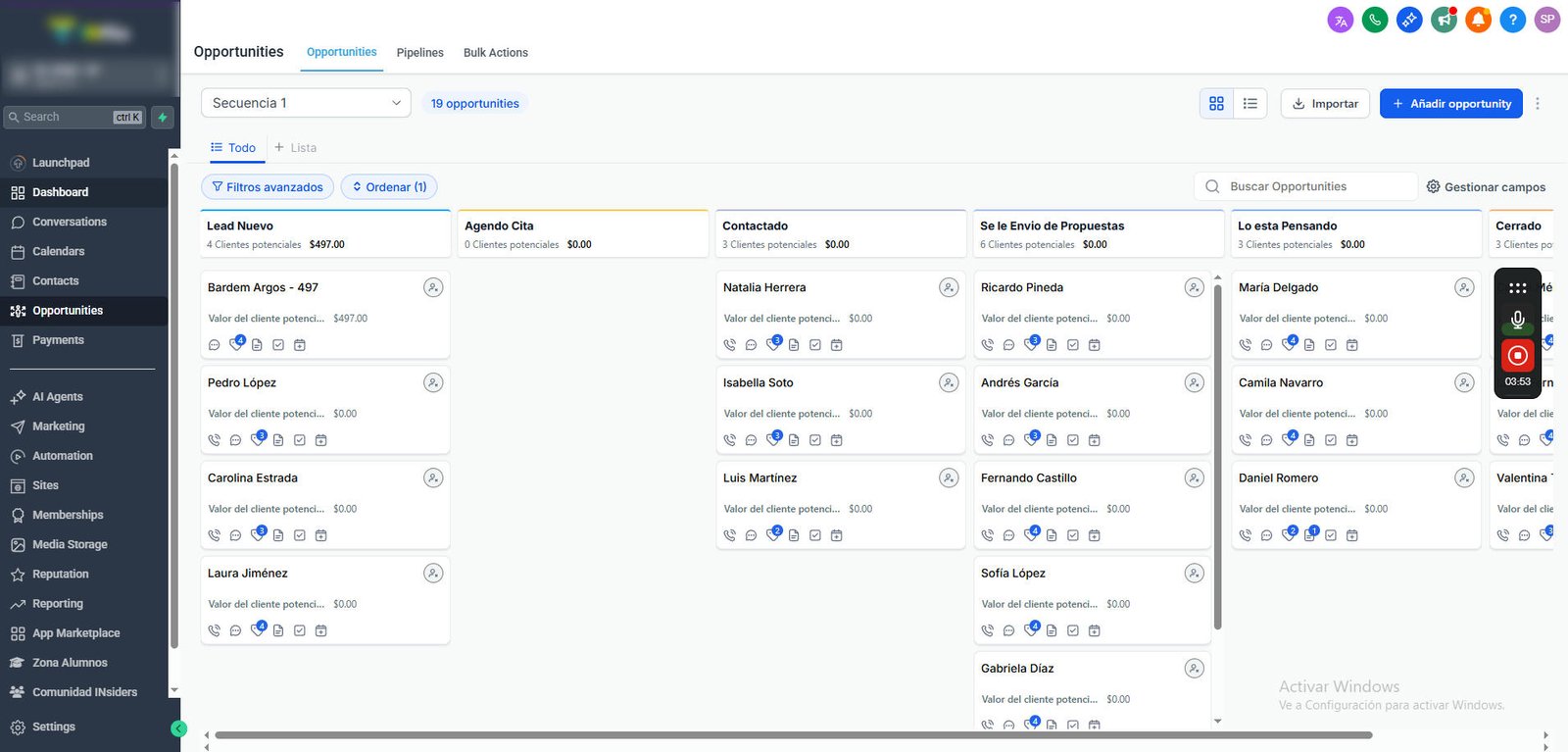Click phone icon on Natalia Herrera card

pos(729,345)
